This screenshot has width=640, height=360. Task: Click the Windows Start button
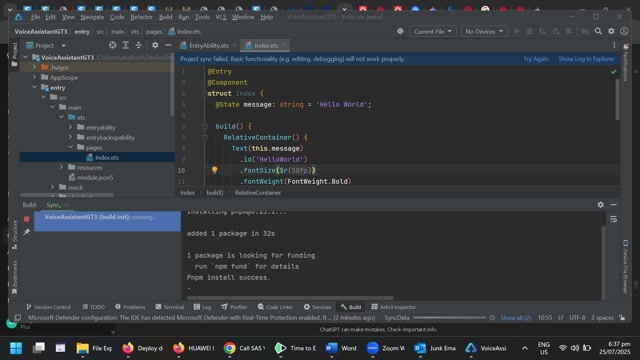click(x=16, y=348)
